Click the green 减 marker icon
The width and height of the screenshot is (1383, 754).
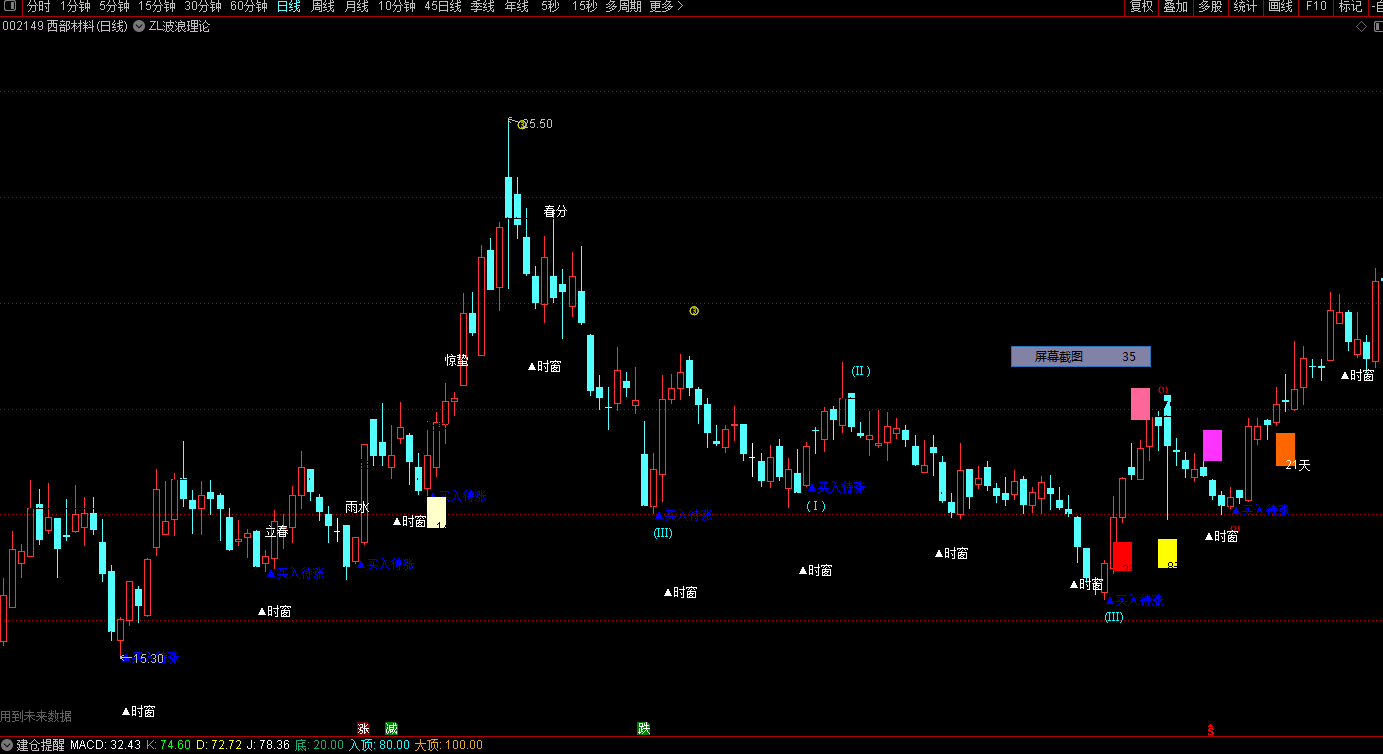click(391, 728)
